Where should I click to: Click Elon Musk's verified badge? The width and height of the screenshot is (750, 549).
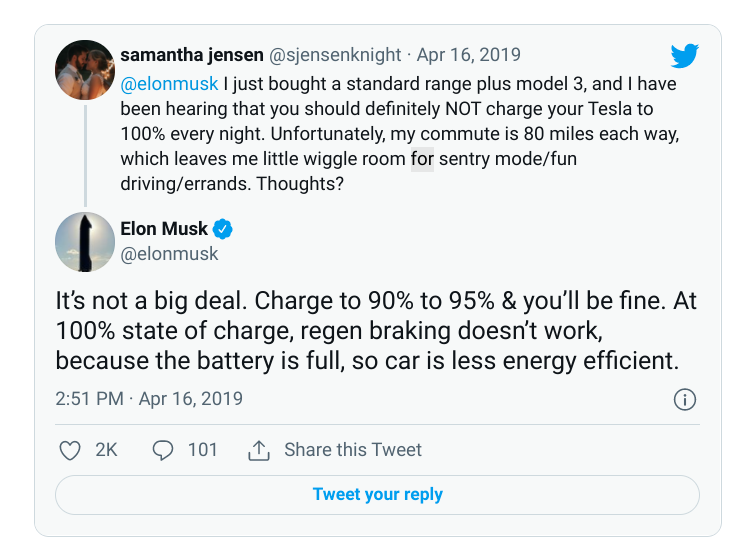[x=223, y=229]
